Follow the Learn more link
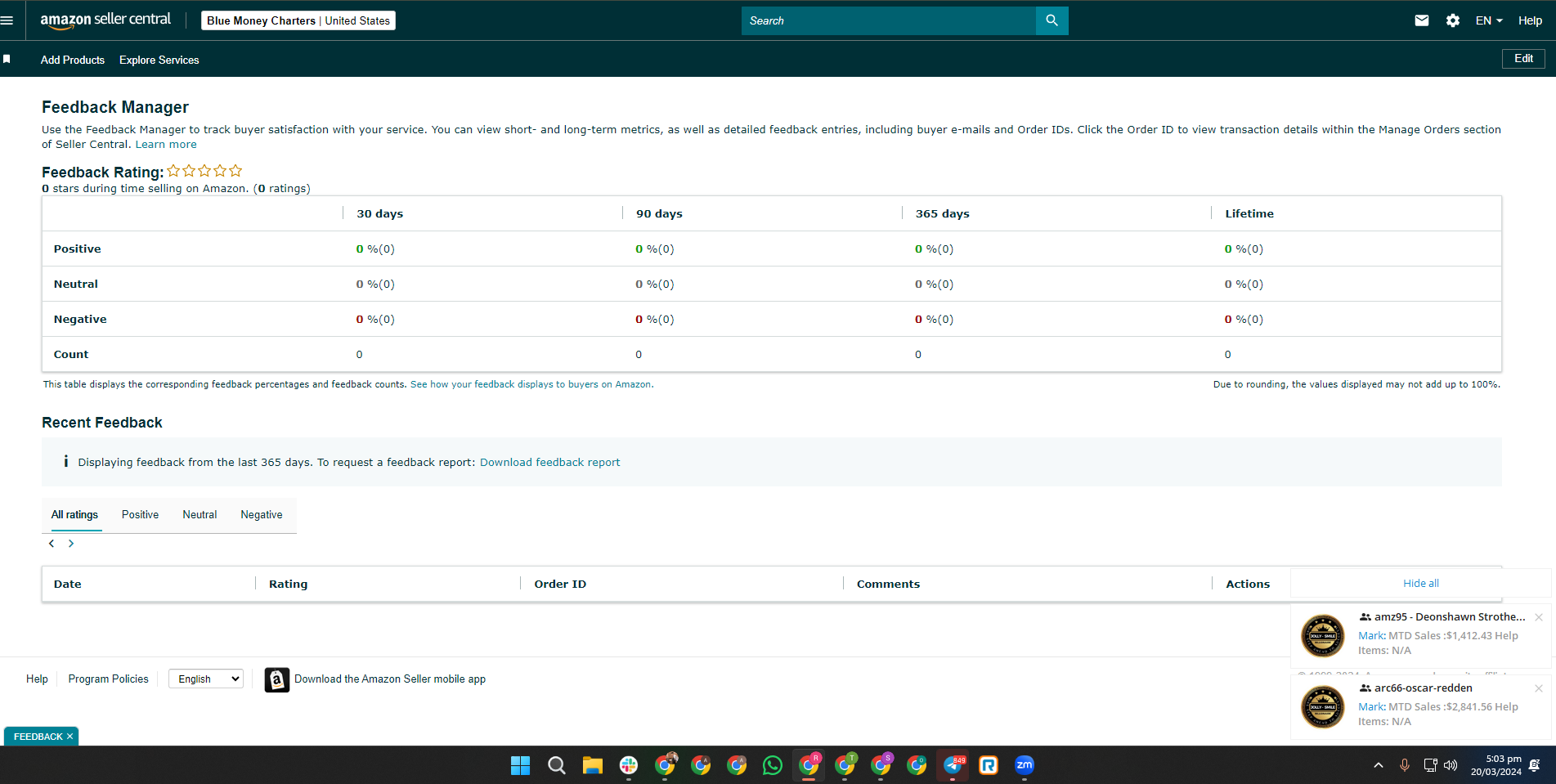The height and width of the screenshot is (784, 1556). 166,145
